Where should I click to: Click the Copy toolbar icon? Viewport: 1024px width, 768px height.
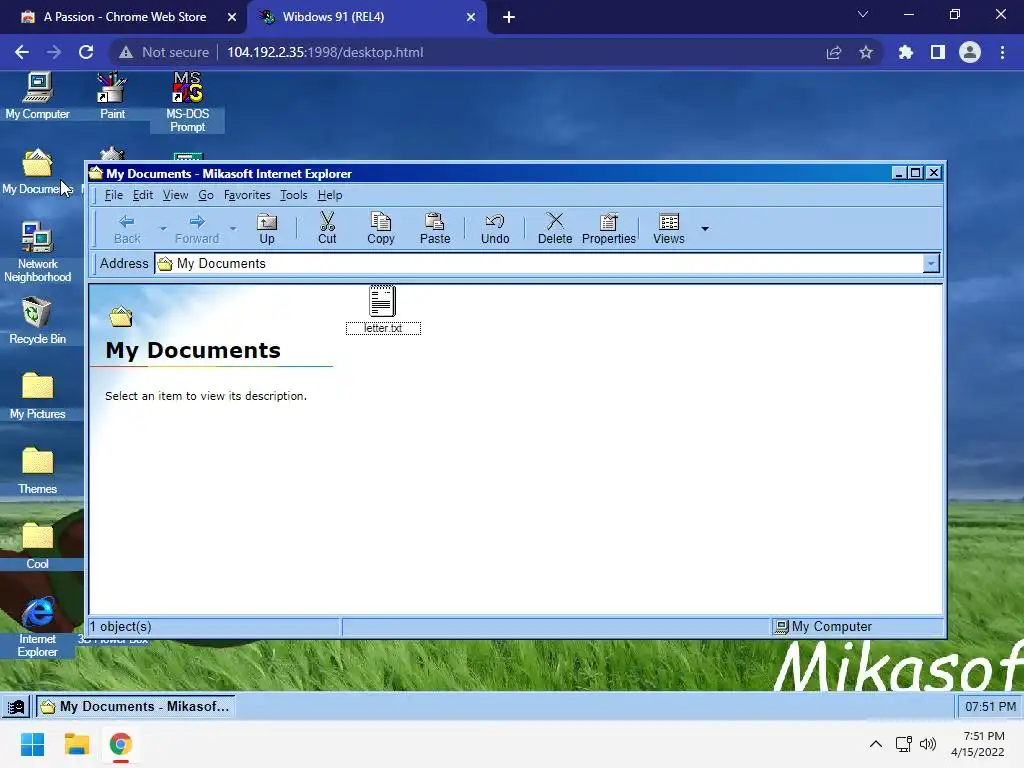tap(381, 229)
